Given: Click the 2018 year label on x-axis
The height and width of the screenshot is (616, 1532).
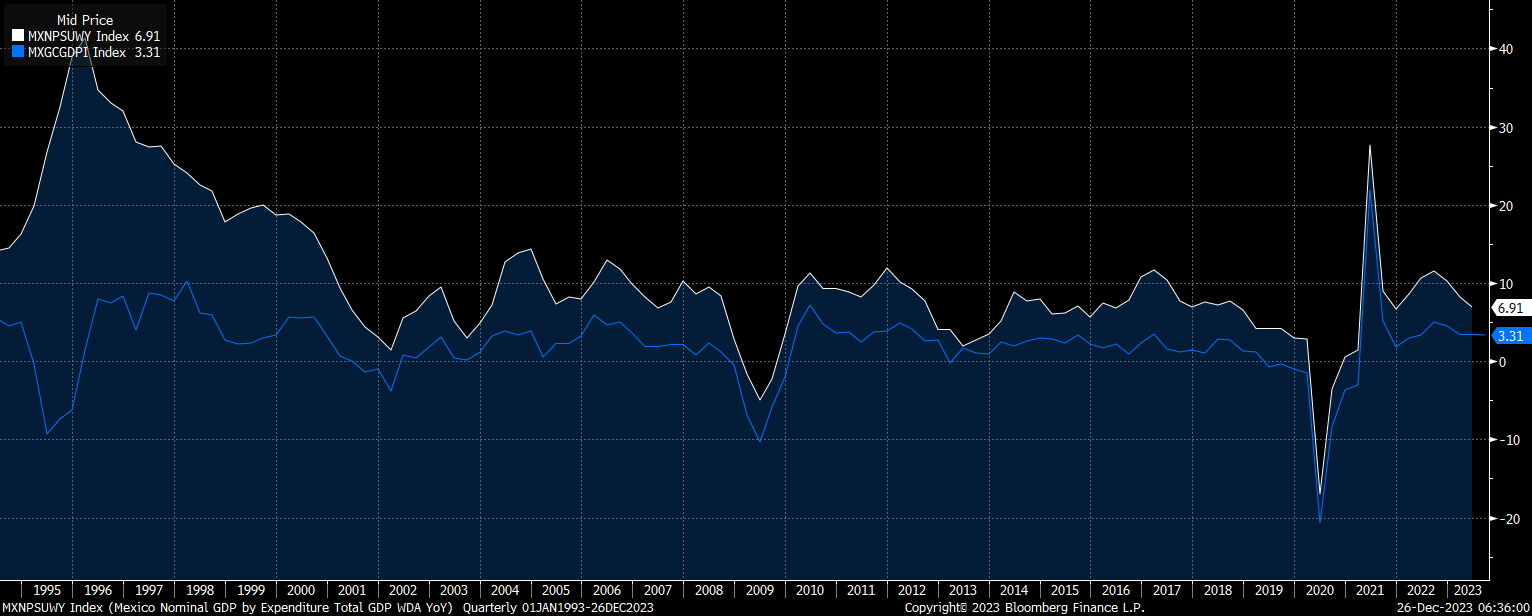Looking at the screenshot, I should click(x=1218, y=590).
